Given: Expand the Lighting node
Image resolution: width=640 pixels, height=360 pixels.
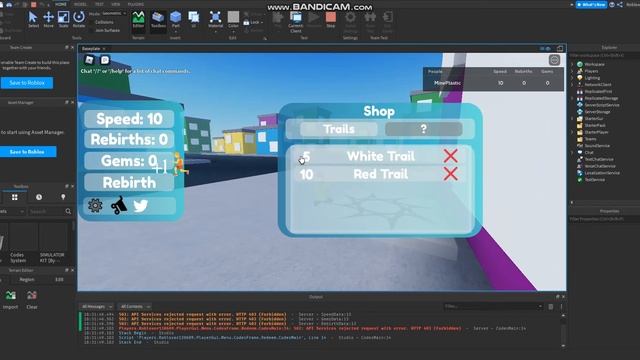Looking at the screenshot, I should coord(572,78).
